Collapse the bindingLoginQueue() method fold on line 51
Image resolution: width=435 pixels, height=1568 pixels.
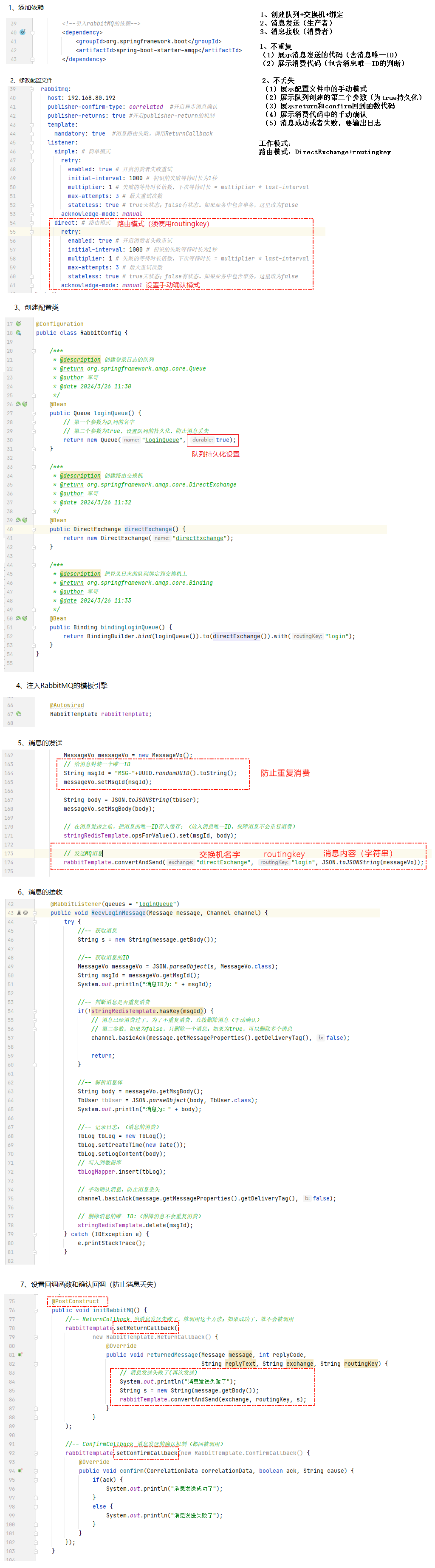[33, 628]
